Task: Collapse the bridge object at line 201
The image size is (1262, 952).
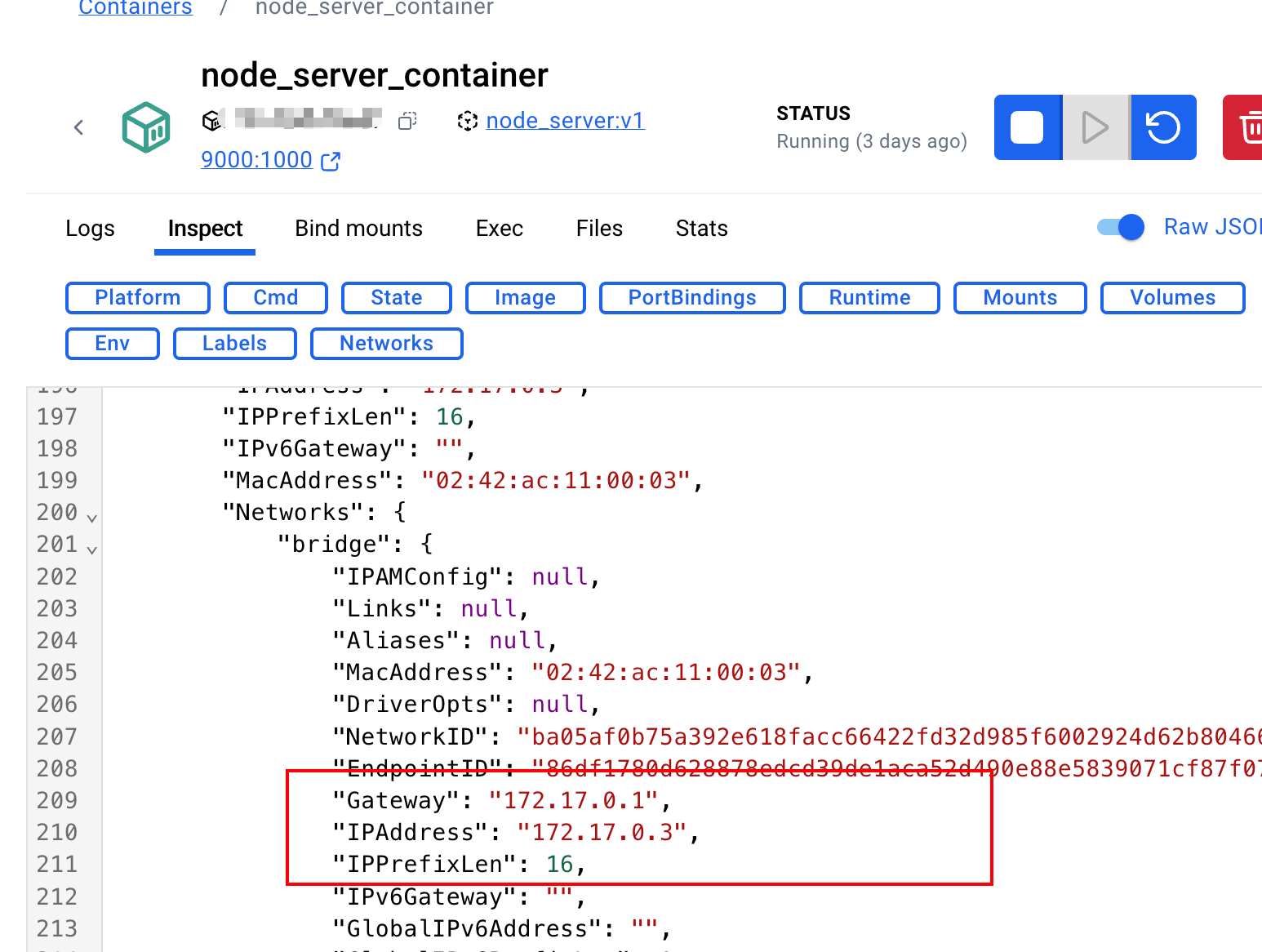Action: (92, 549)
